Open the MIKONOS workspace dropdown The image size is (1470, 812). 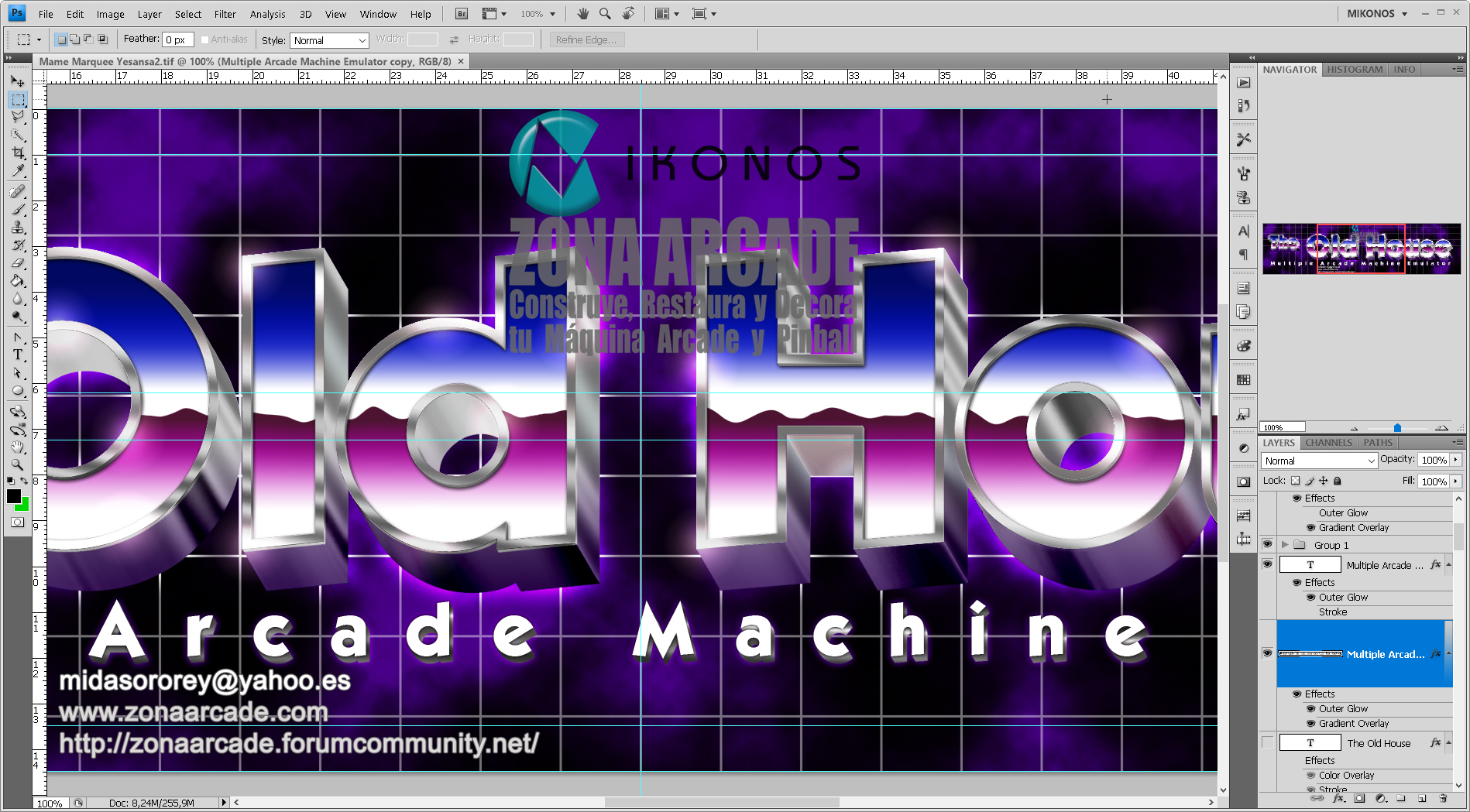(1377, 13)
